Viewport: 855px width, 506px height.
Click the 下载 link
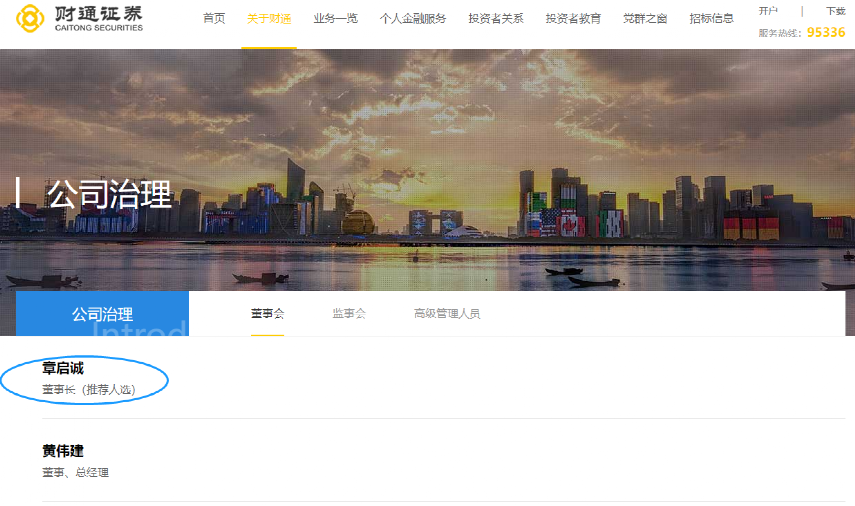[835, 11]
